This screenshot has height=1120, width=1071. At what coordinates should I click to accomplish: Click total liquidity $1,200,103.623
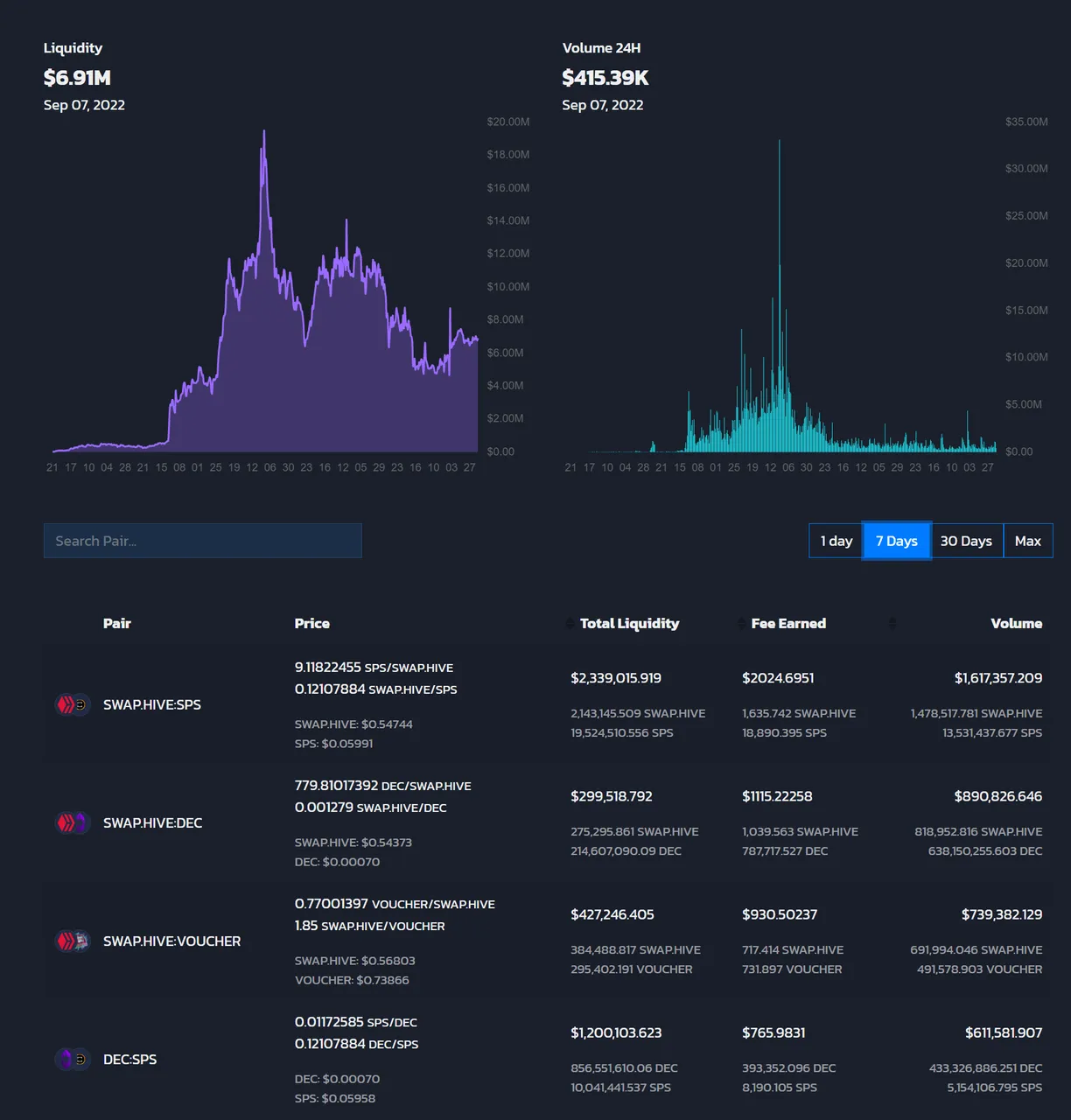(616, 1032)
